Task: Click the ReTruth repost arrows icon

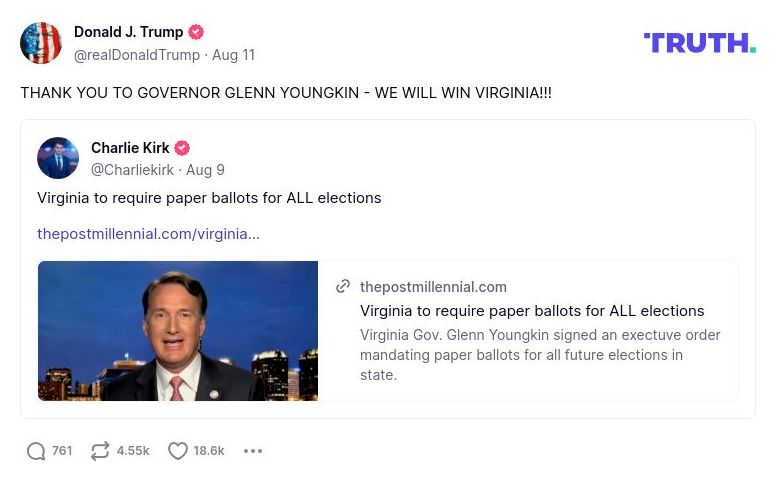Action: tap(100, 451)
